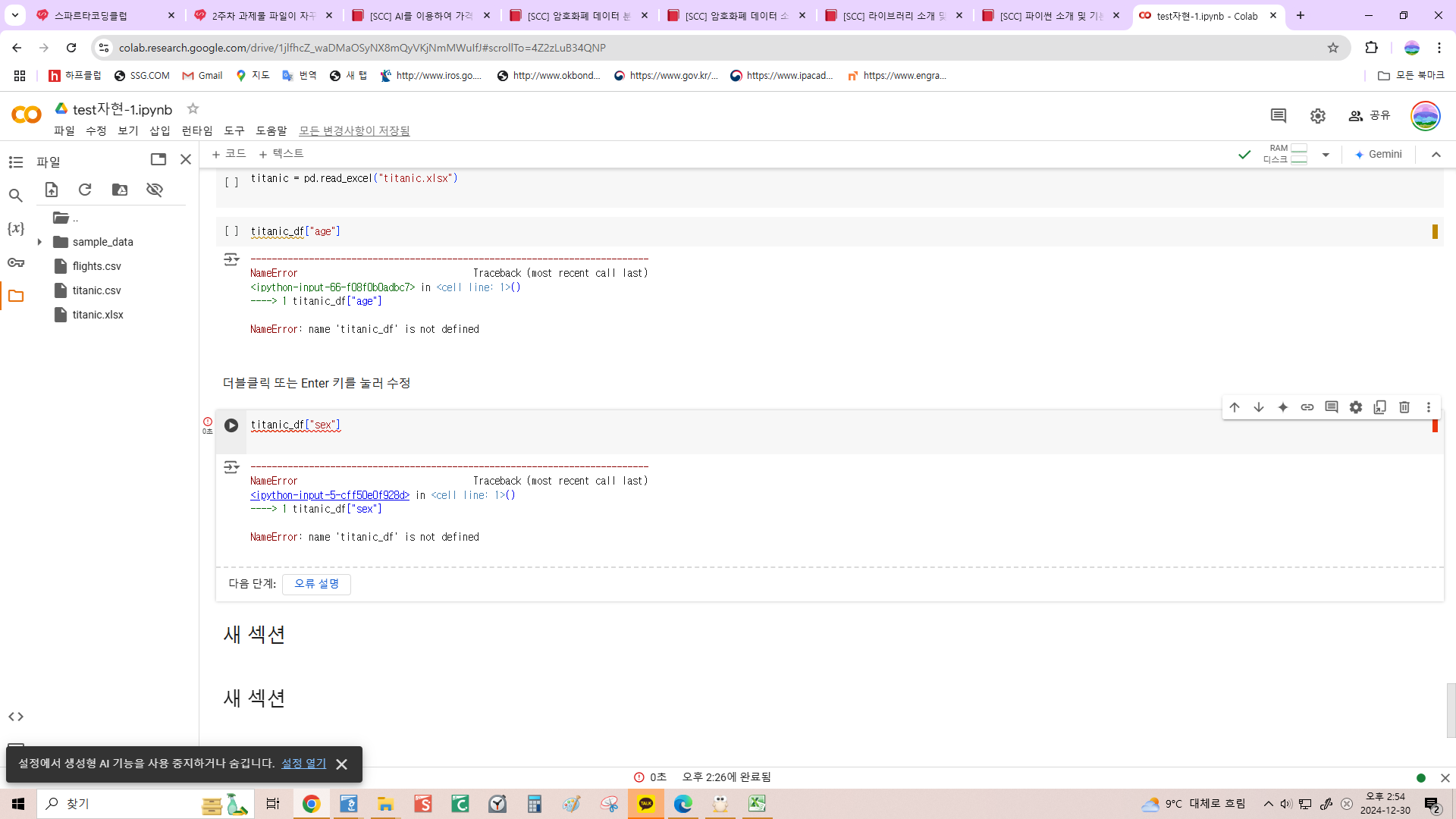This screenshot has width=1456, height=819.
Task: Open browser tab search dropdown
Action: pyautogui.click(x=15, y=15)
